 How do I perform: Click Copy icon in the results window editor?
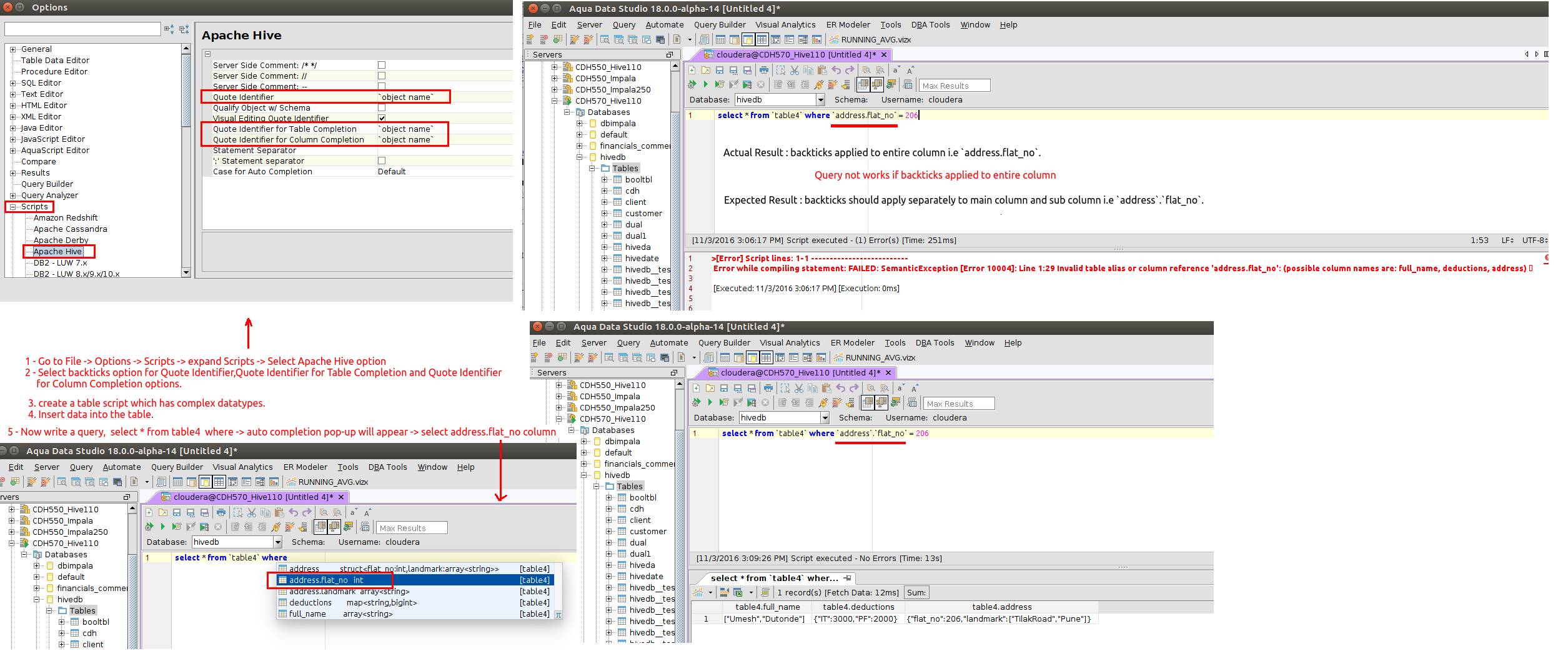[x=813, y=388]
